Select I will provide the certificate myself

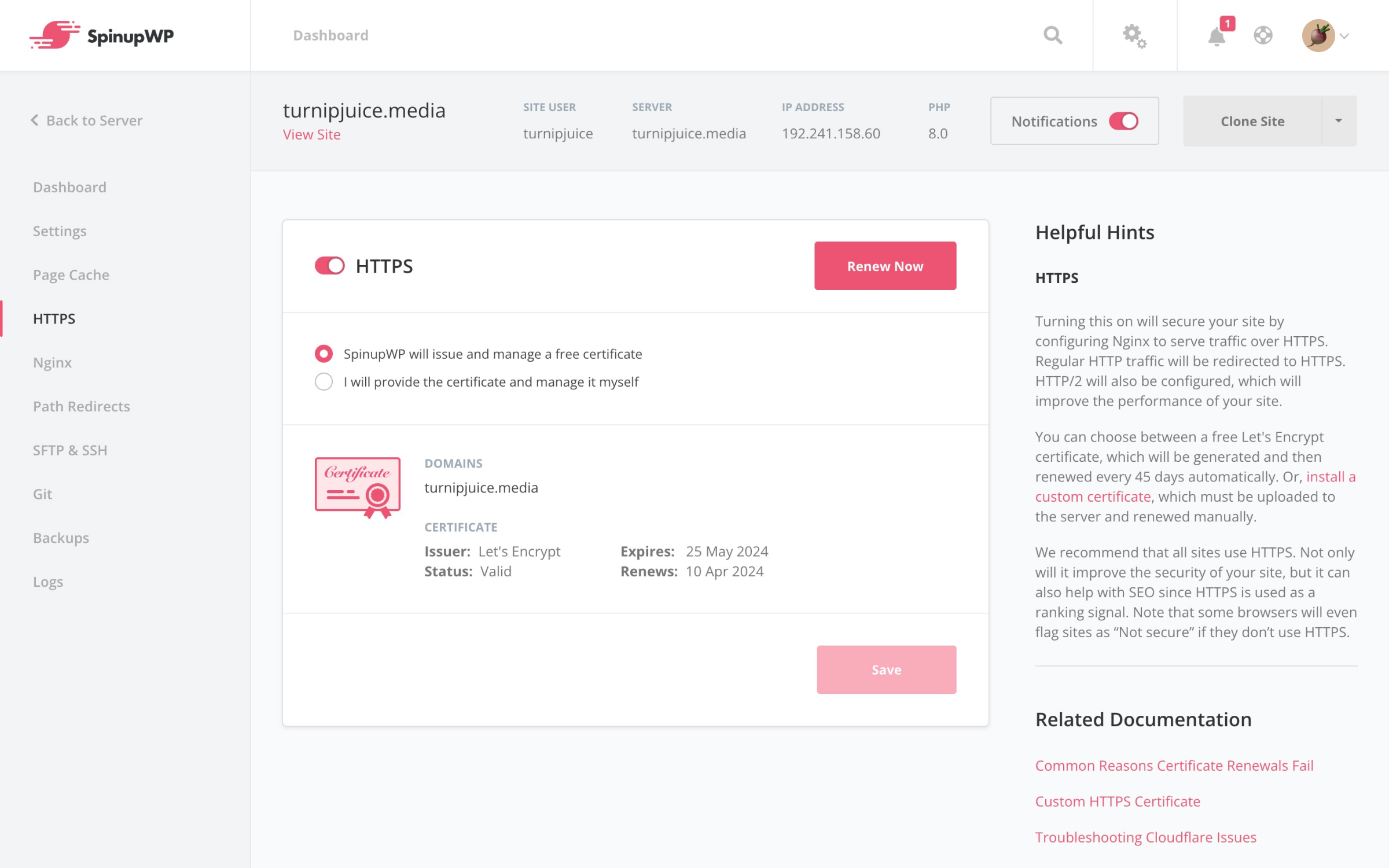click(x=324, y=381)
